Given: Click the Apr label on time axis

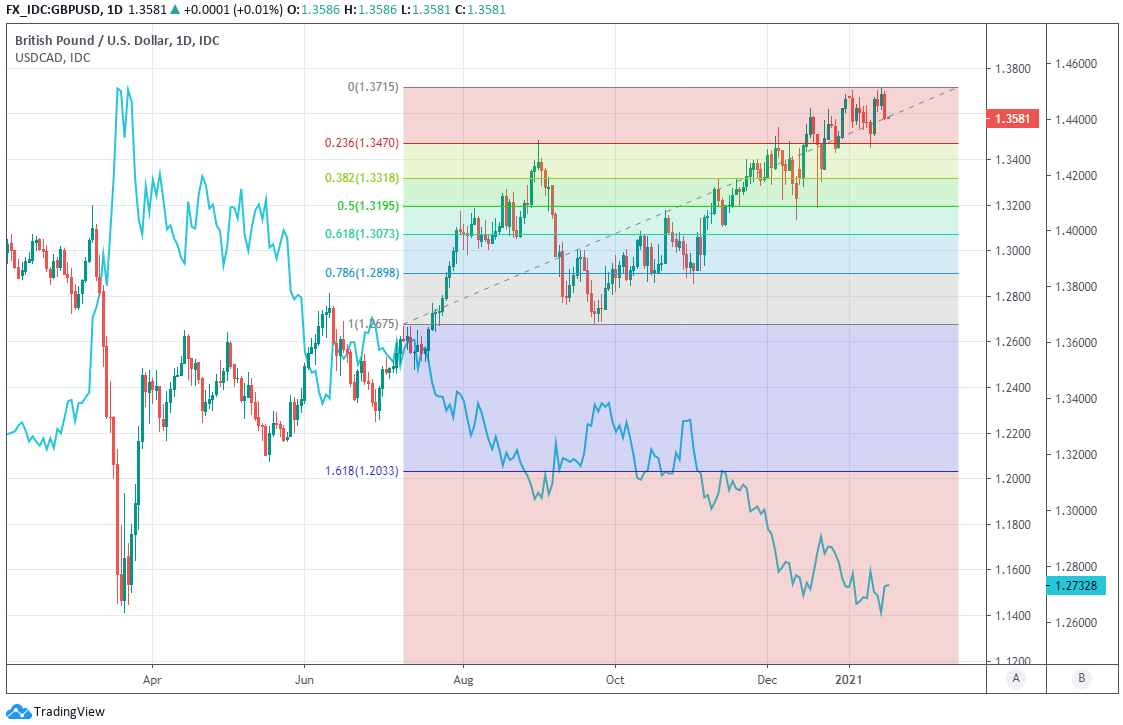Looking at the screenshot, I should (x=152, y=678).
